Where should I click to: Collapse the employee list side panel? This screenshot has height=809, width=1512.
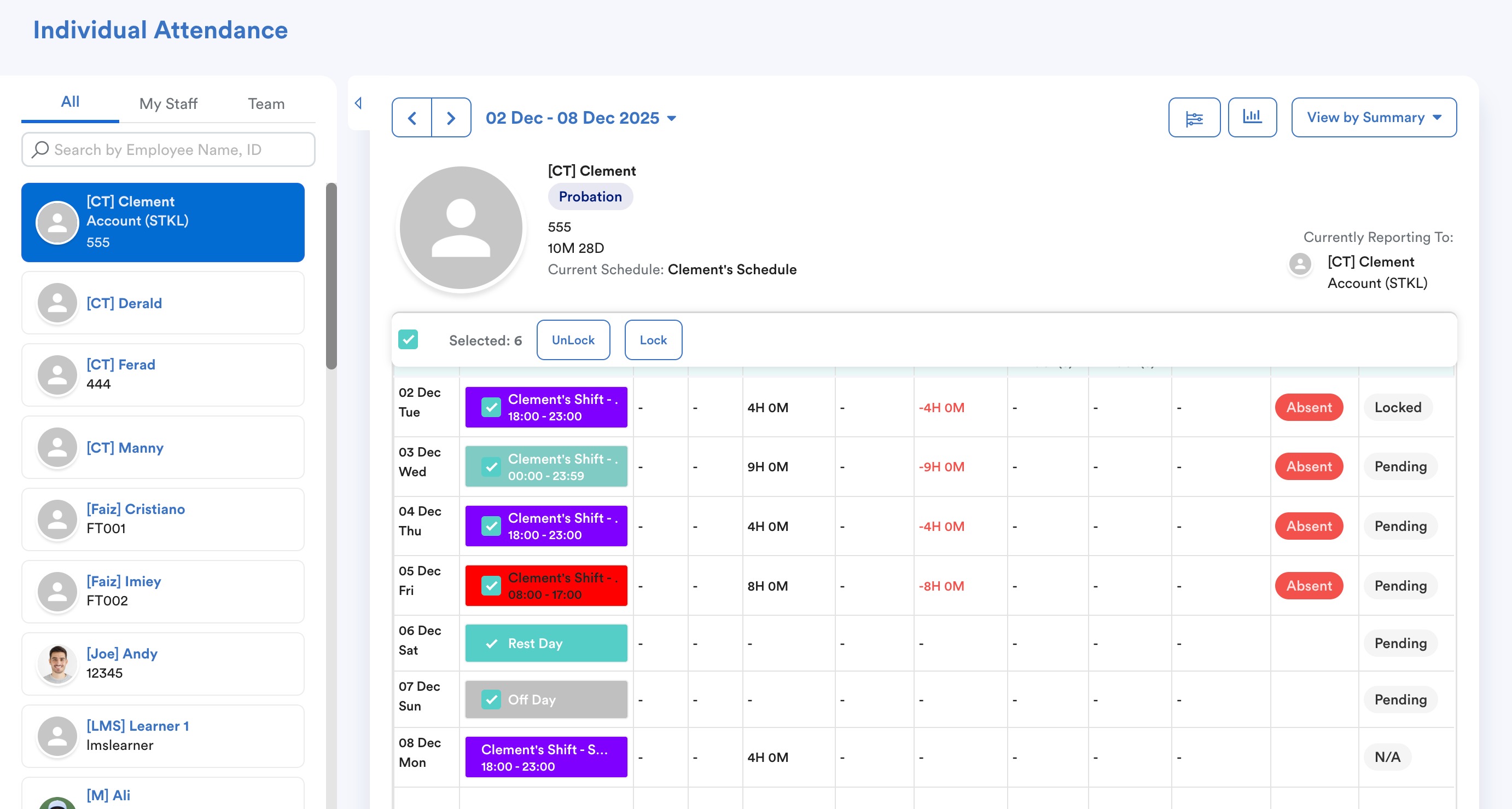pyautogui.click(x=358, y=103)
